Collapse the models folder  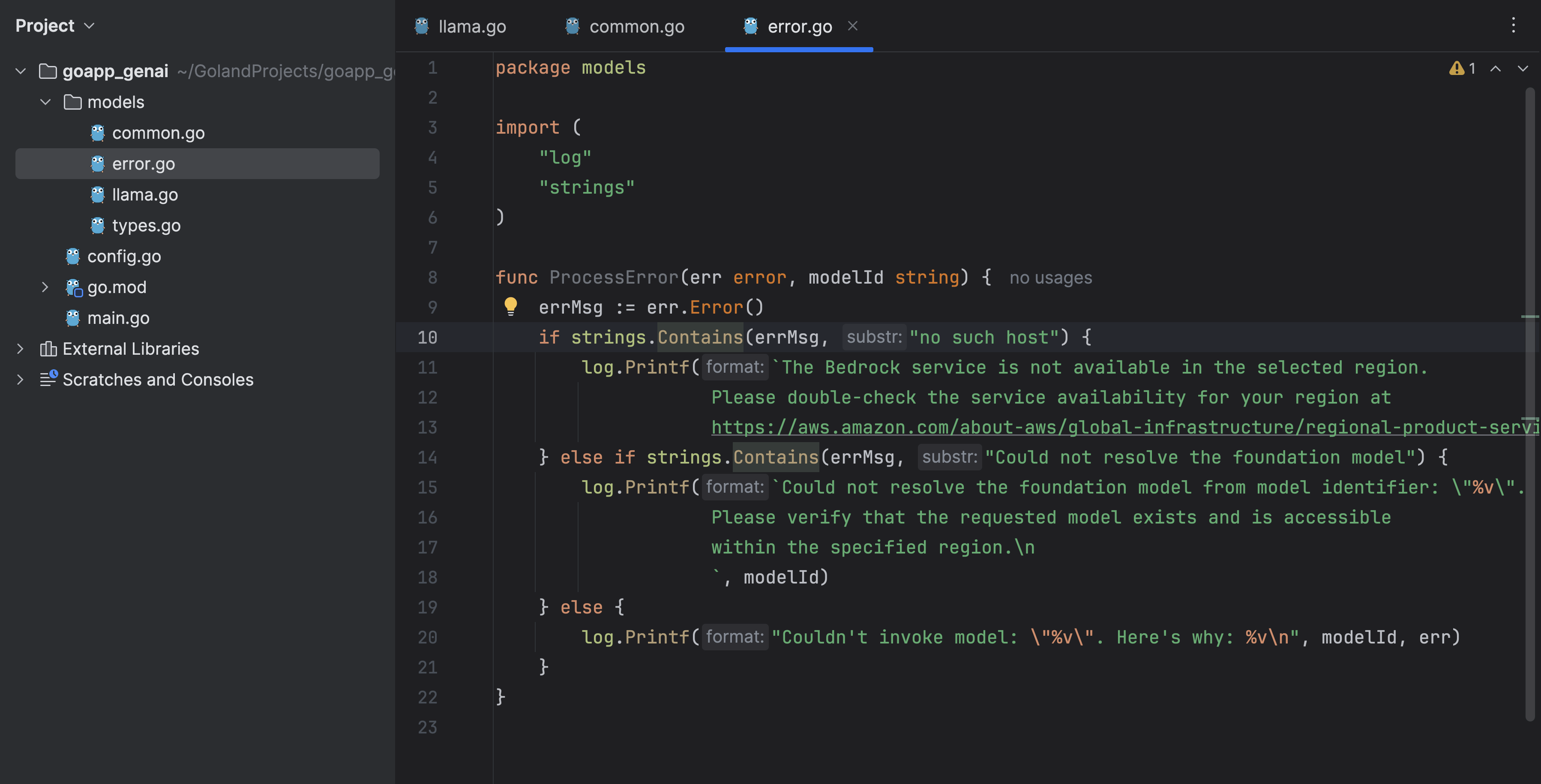coord(45,102)
